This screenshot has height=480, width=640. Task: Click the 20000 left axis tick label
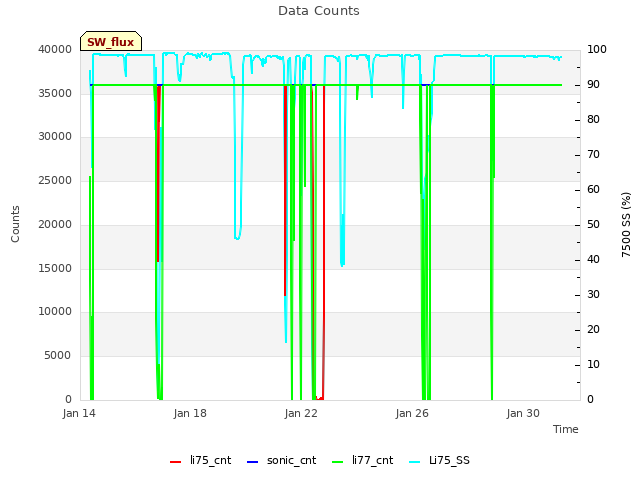pyautogui.click(x=55, y=224)
